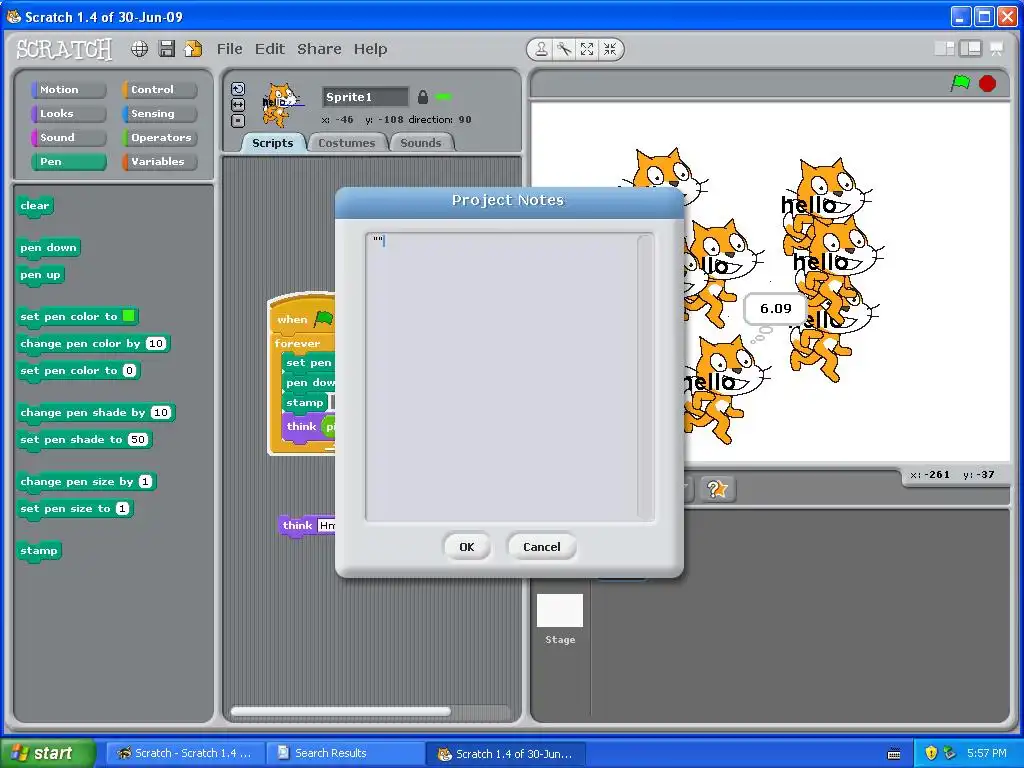Image resolution: width=1024 pixels, height=768 pixels.
Task: Click the keyboard icon in taskbar
Action: click(894, 754)
